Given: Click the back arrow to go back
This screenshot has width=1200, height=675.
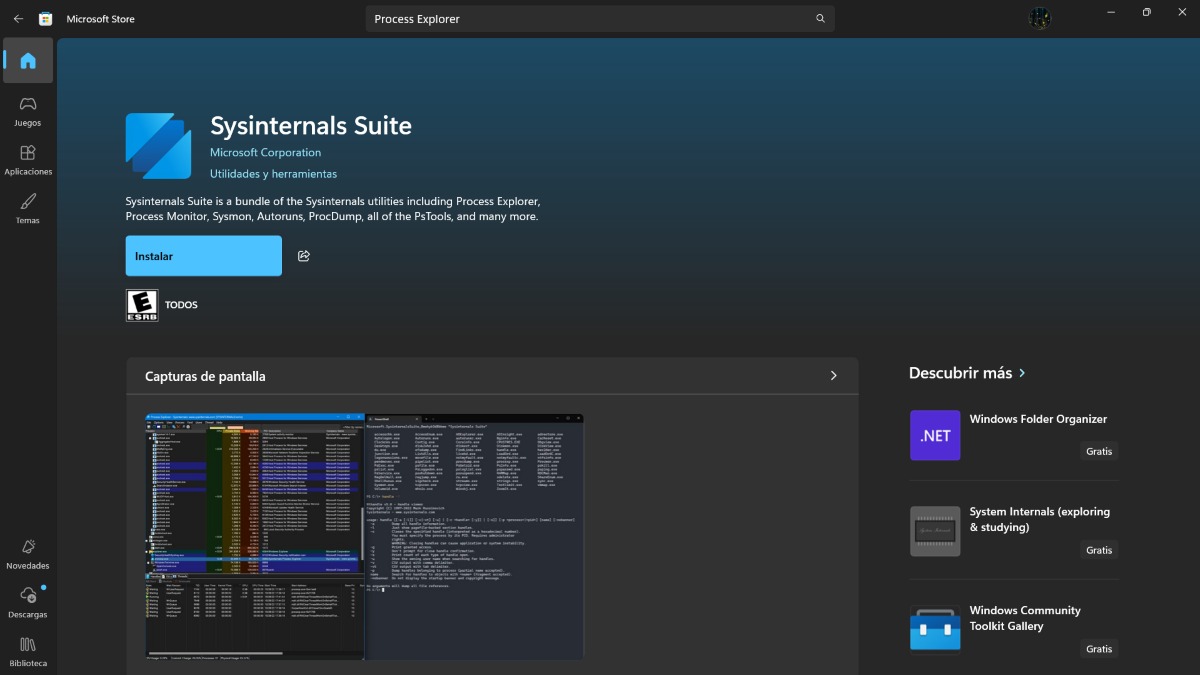Looking at the screenshot, I should coord(17,18).
